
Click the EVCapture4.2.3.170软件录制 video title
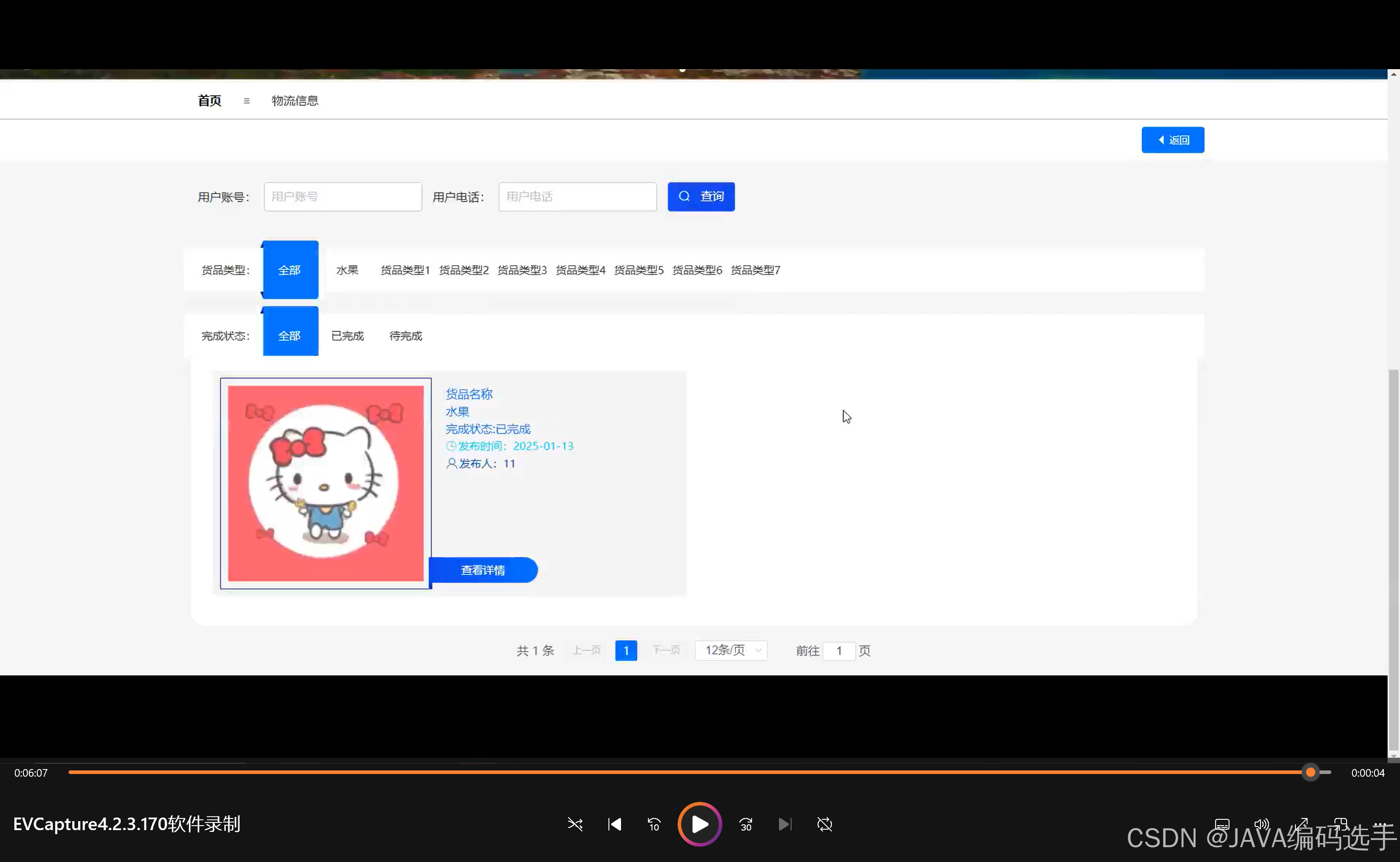coord(127,824)
